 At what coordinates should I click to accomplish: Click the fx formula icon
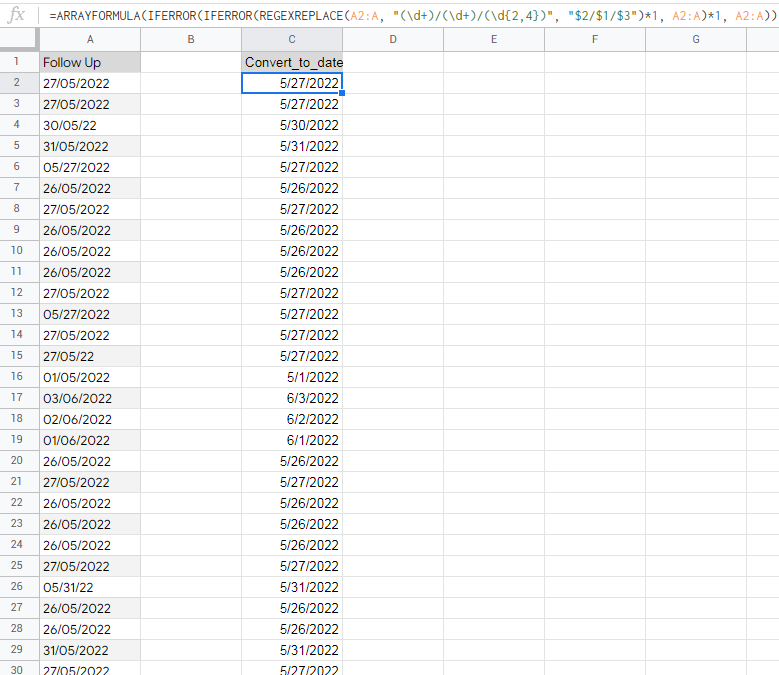click(x=16, y=15)
